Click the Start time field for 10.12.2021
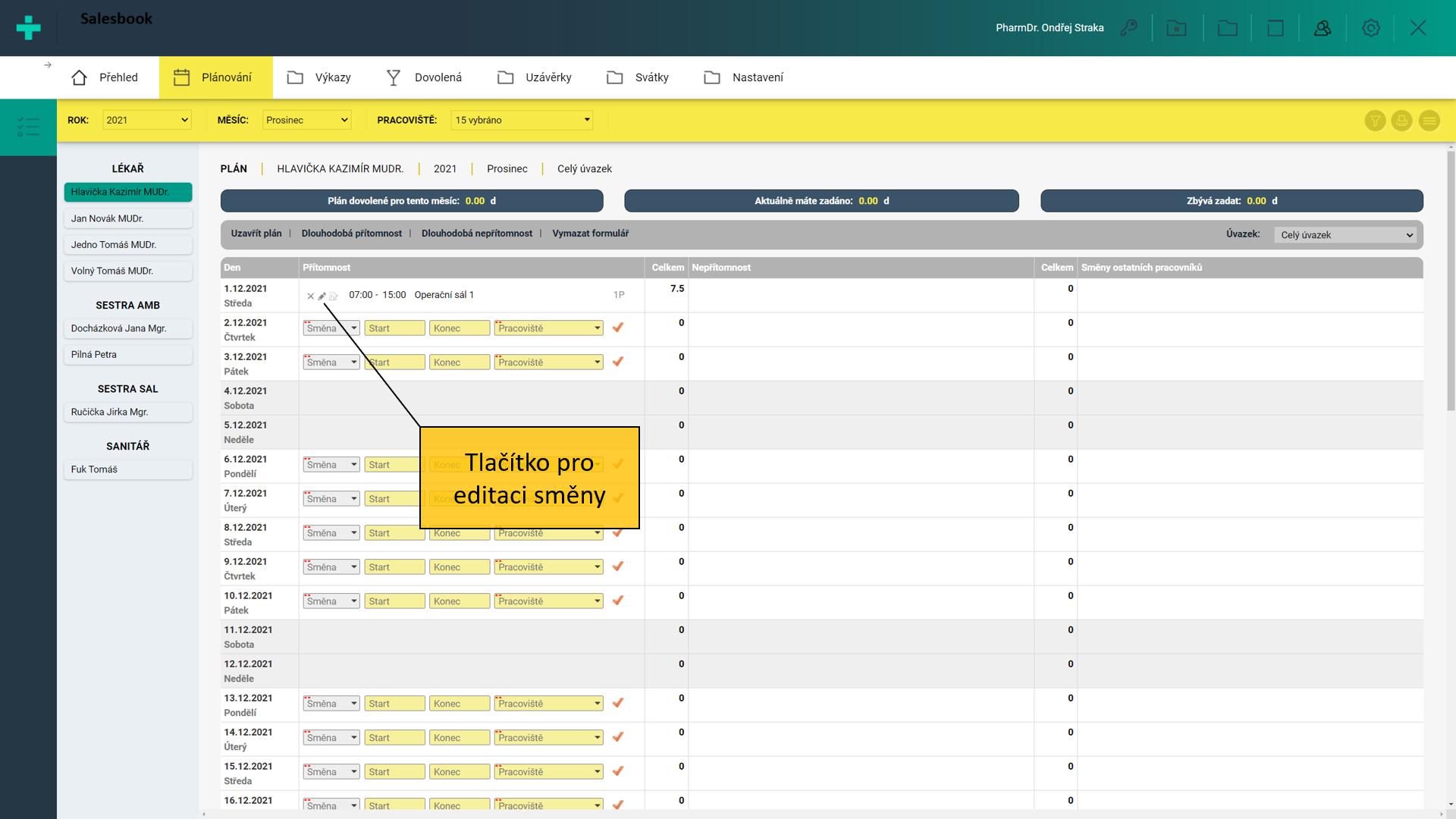This screenshot has width=1456, height=819. tap(394, 601)
